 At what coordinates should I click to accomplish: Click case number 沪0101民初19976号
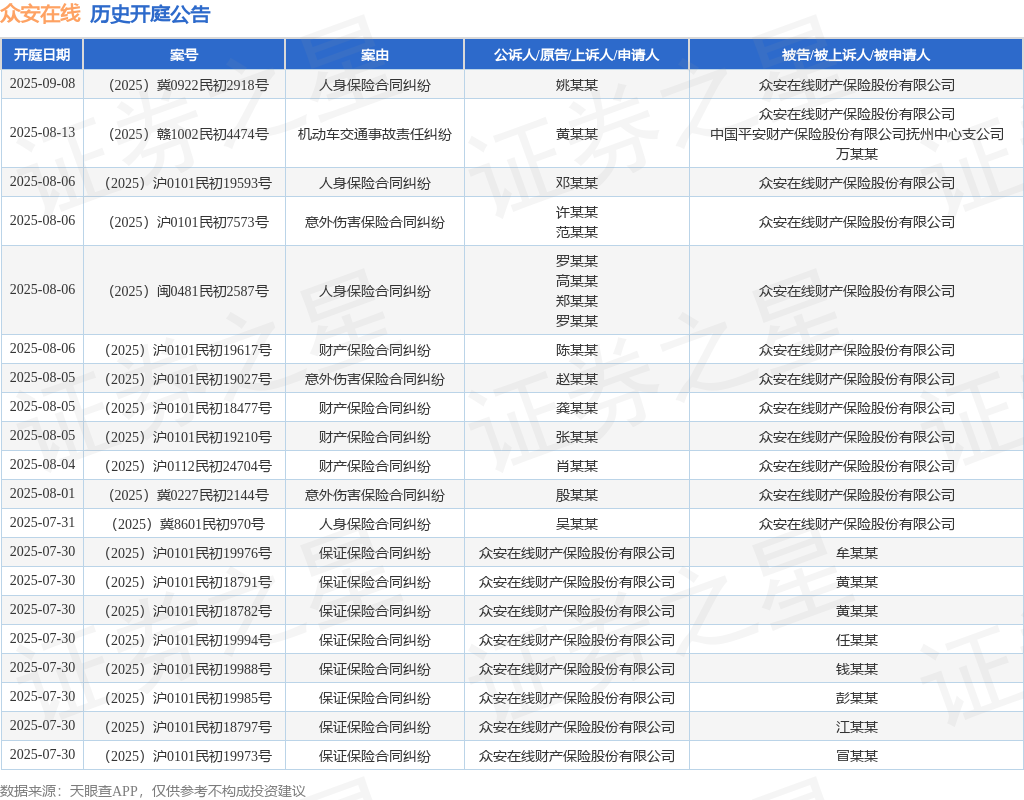tap(188, 553)
